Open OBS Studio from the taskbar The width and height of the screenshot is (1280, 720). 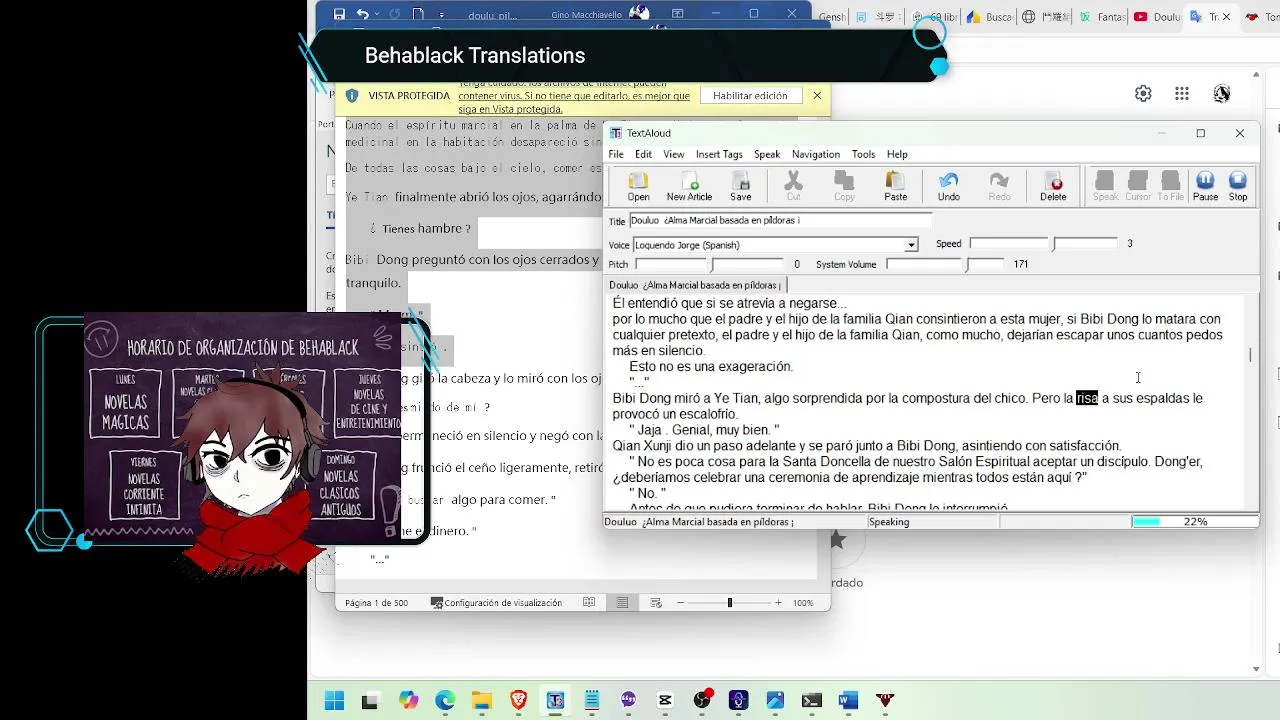702,700
